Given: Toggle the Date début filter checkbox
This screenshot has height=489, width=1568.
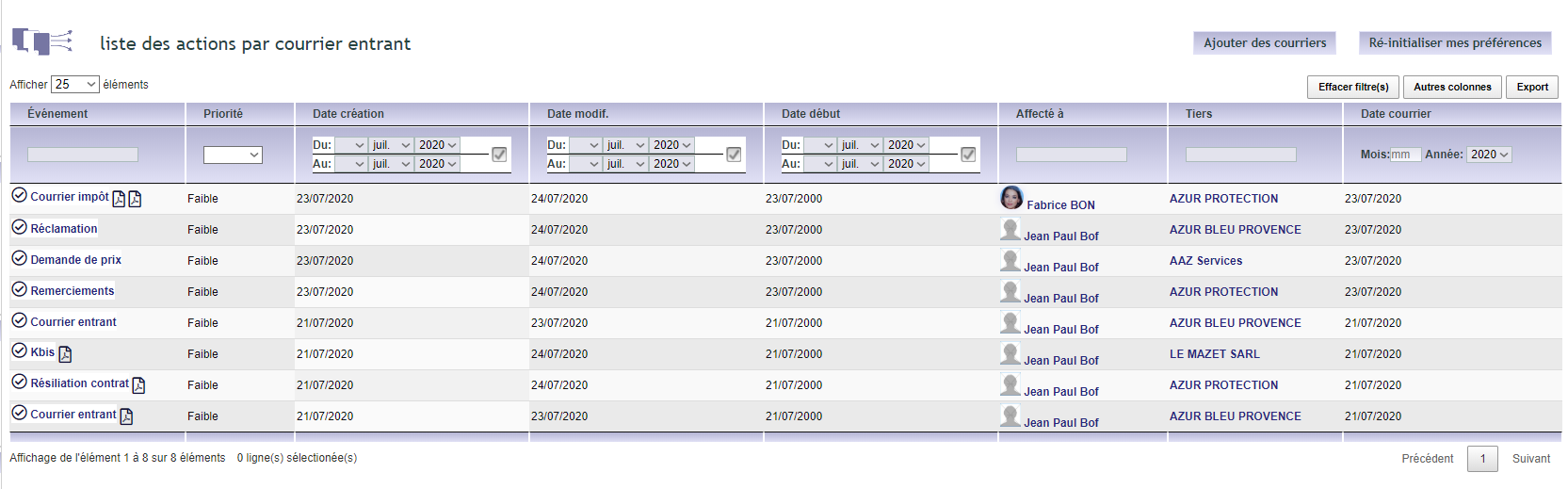Looking at the screenshot, I should point(968,154).
